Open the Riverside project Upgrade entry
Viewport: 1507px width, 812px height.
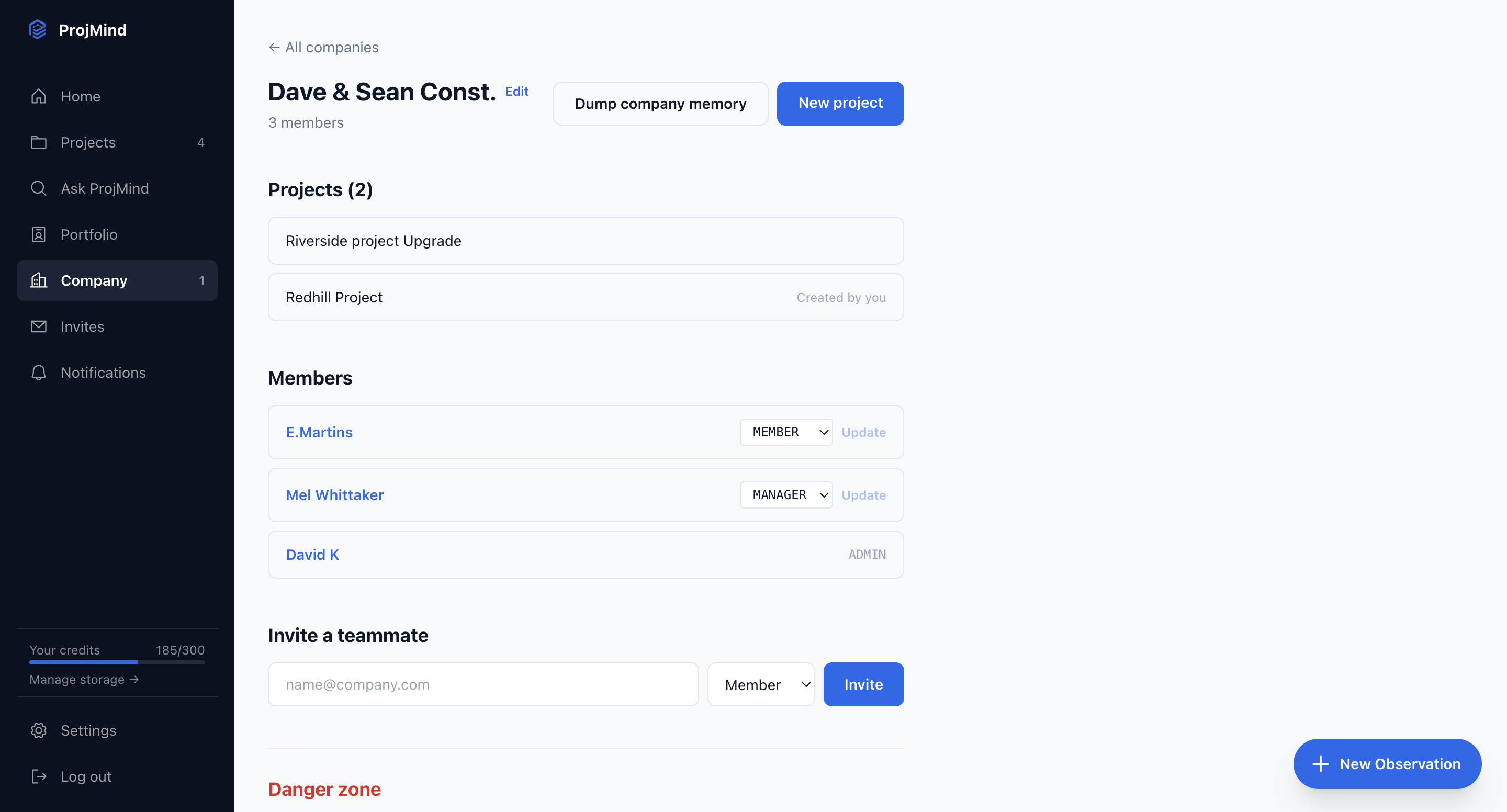(x=586, y=241)
